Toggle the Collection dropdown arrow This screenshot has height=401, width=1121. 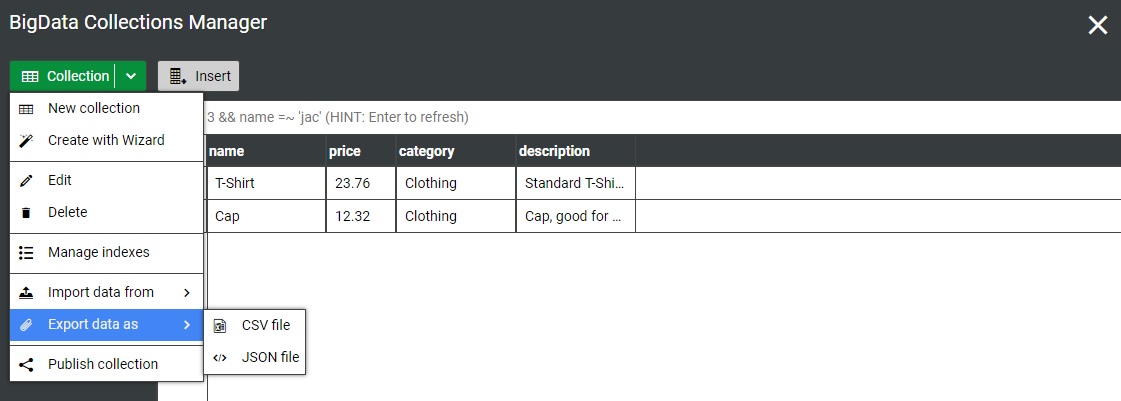tap(131, 76)
